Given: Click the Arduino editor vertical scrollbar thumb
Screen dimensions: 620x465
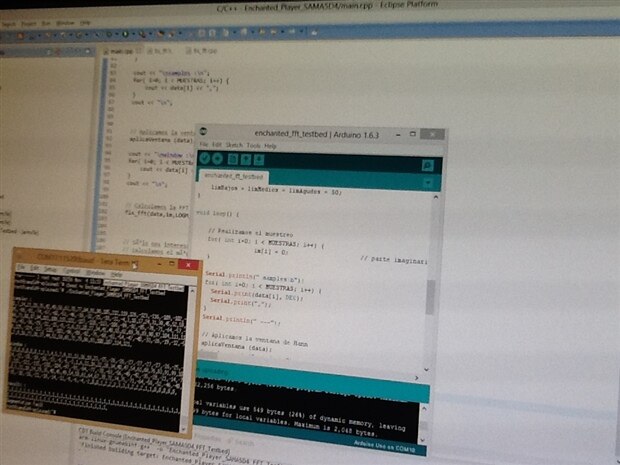Looking at the screenshot, I should pyautogui.click(x=430, y=297).
